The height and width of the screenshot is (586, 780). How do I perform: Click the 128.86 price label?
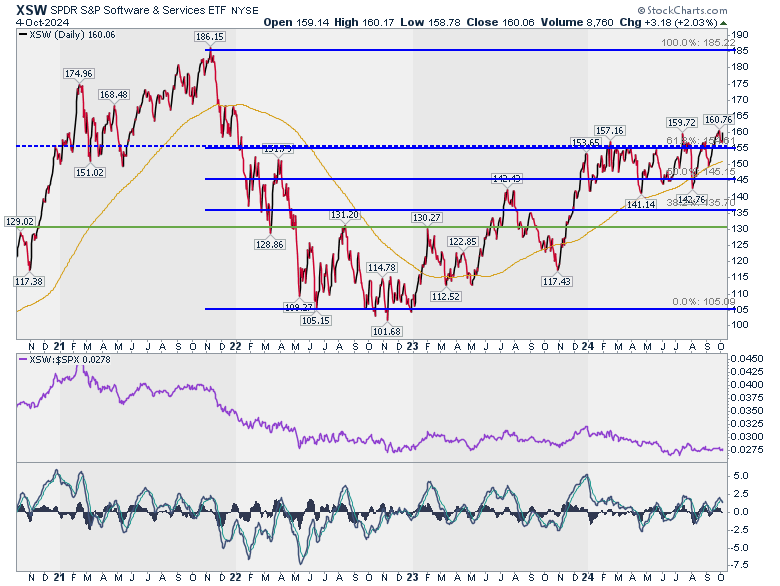pyautogui.click(x=269, y=244)
